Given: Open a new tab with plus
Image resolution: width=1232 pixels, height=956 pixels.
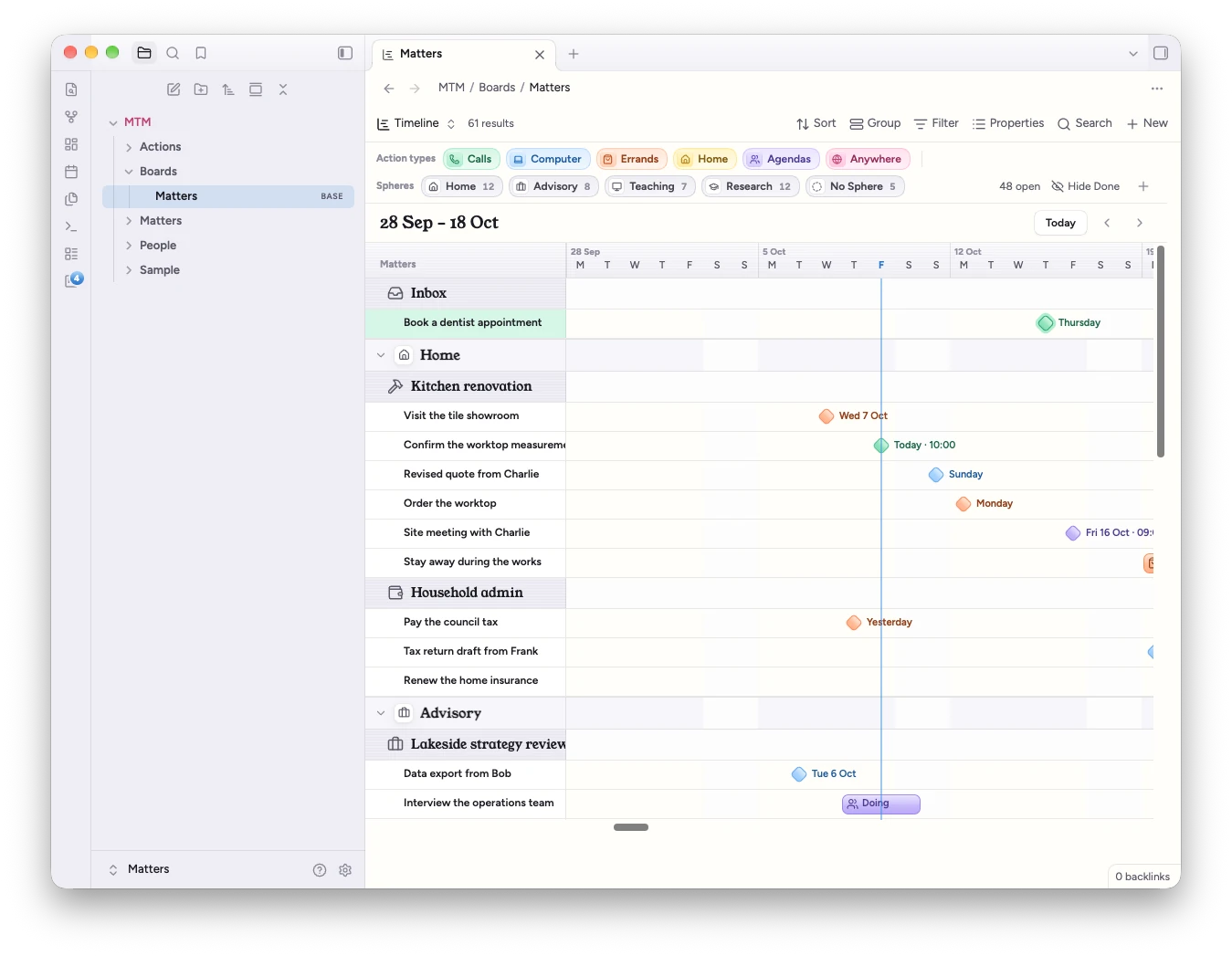Looking at the screenshot, I should (574, 54).
